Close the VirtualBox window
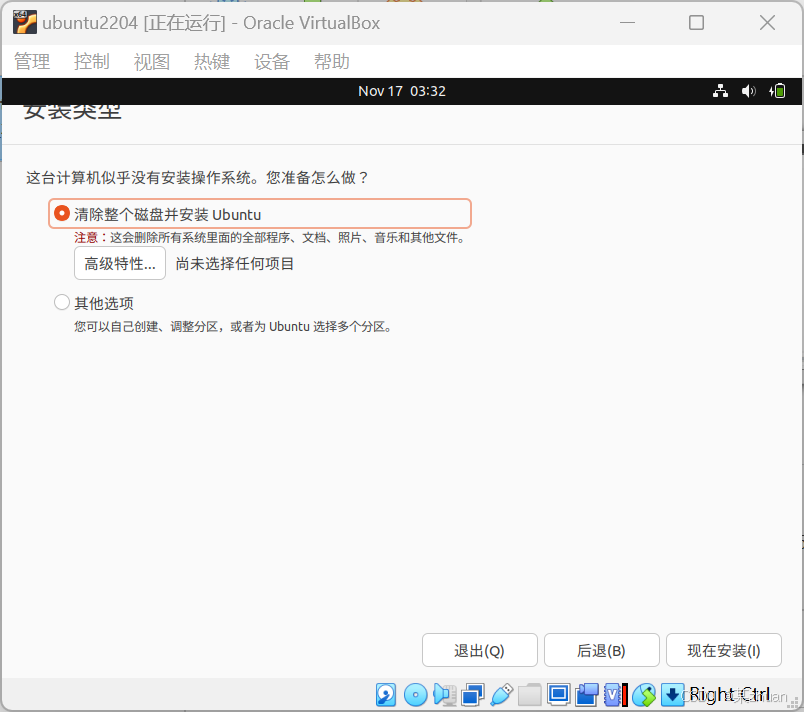The image size is (804, 712). click(767, 23)
